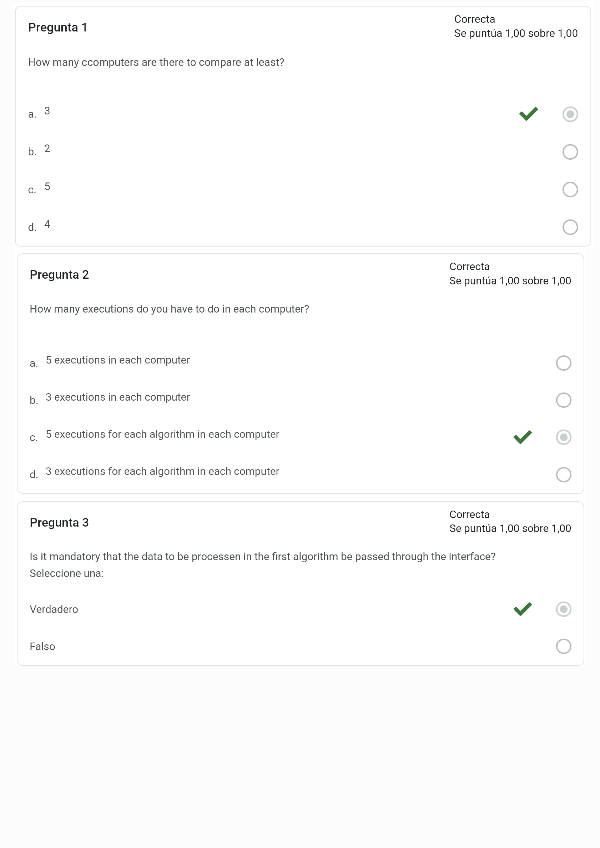Click the 'Pregunta 2' heading
The image size is (600, 848).
coord(59,275)
